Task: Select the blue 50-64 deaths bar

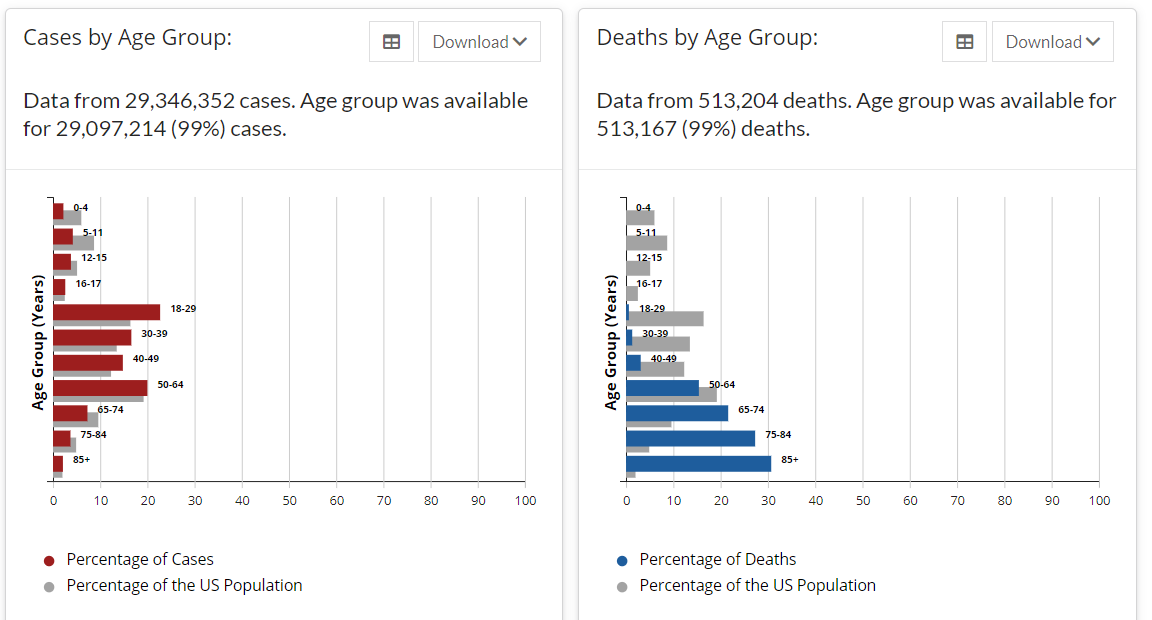Action: click(663, 388)
